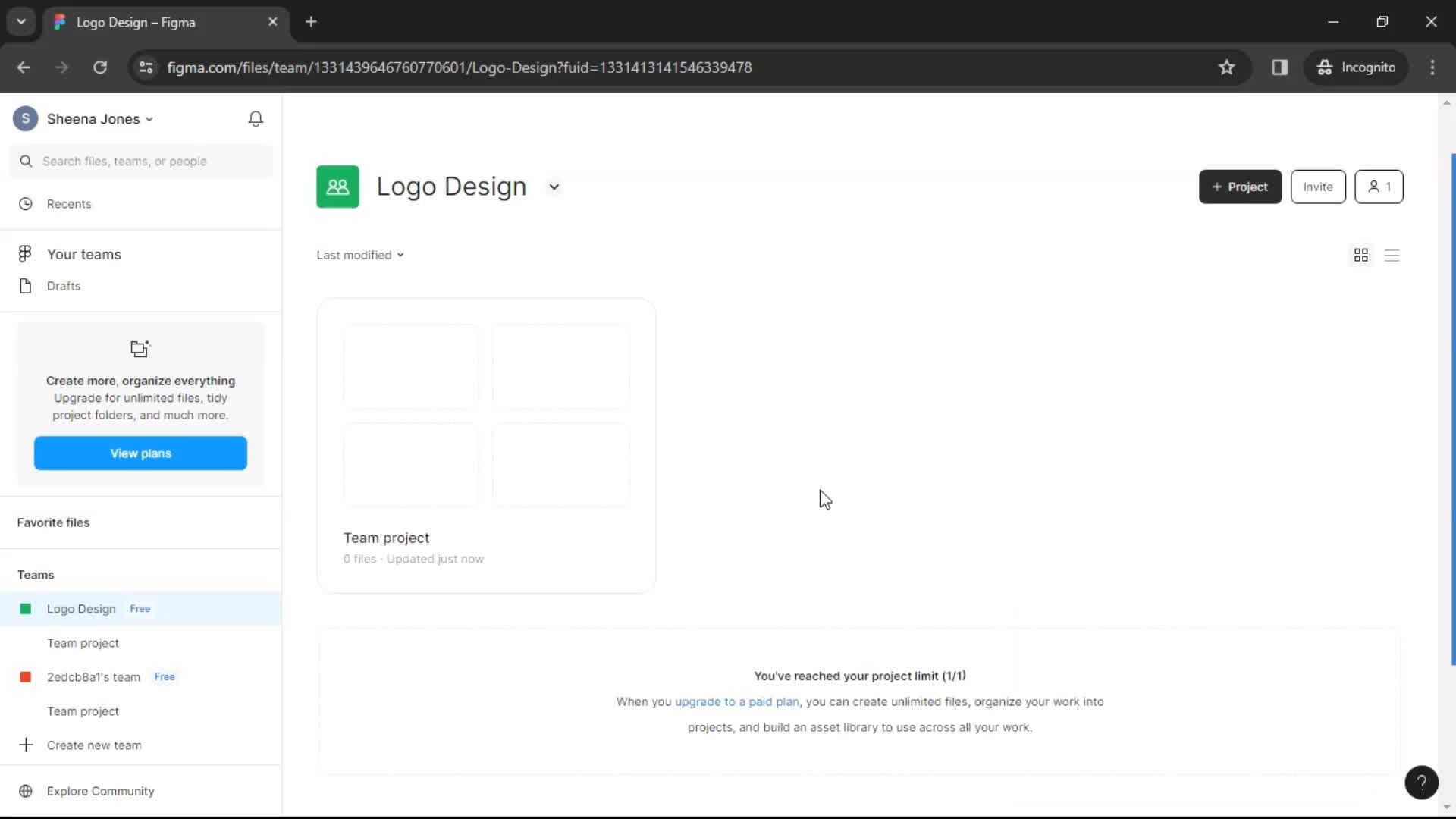Click the Free badge next to Logo Design

140,609
